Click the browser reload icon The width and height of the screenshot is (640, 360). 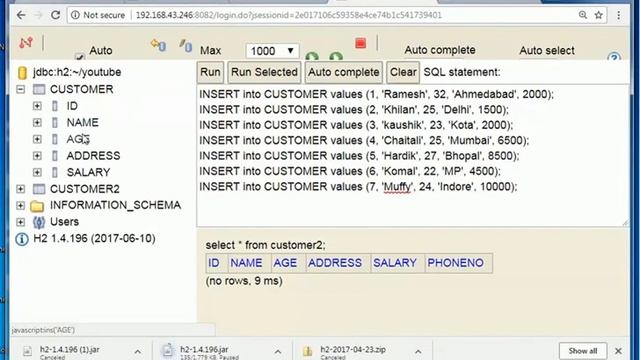(55, 15)
